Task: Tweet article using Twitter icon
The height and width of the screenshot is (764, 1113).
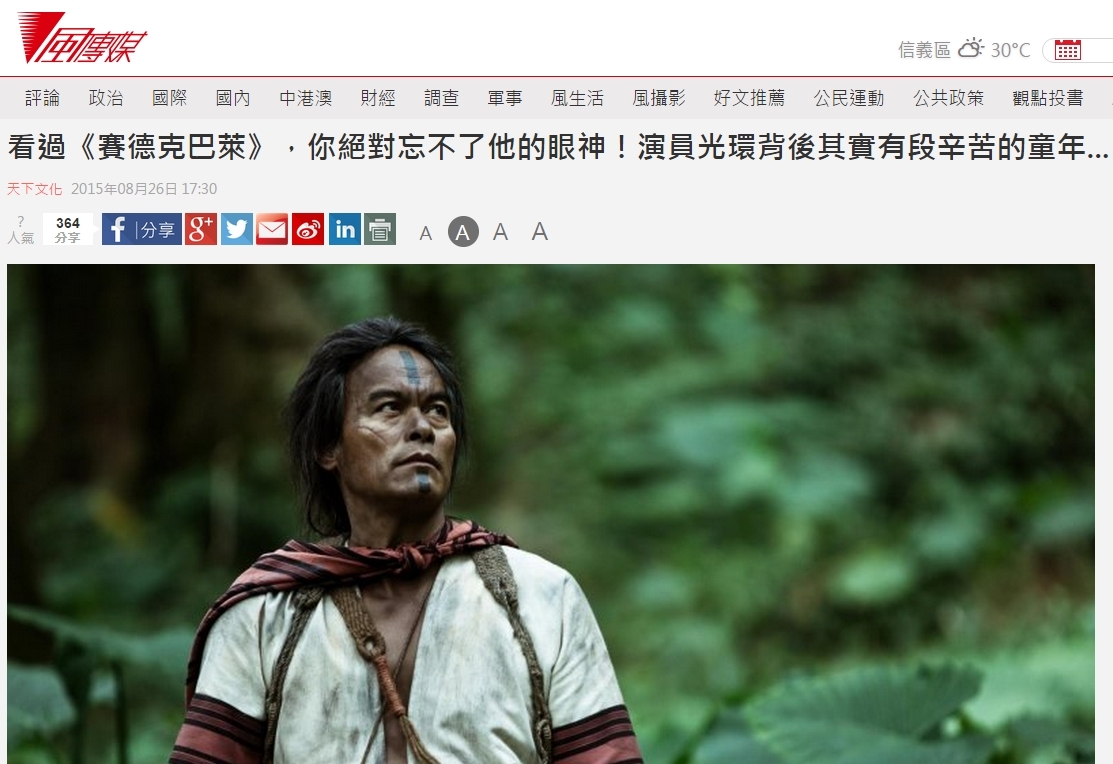Action: (x=236, y=229)
